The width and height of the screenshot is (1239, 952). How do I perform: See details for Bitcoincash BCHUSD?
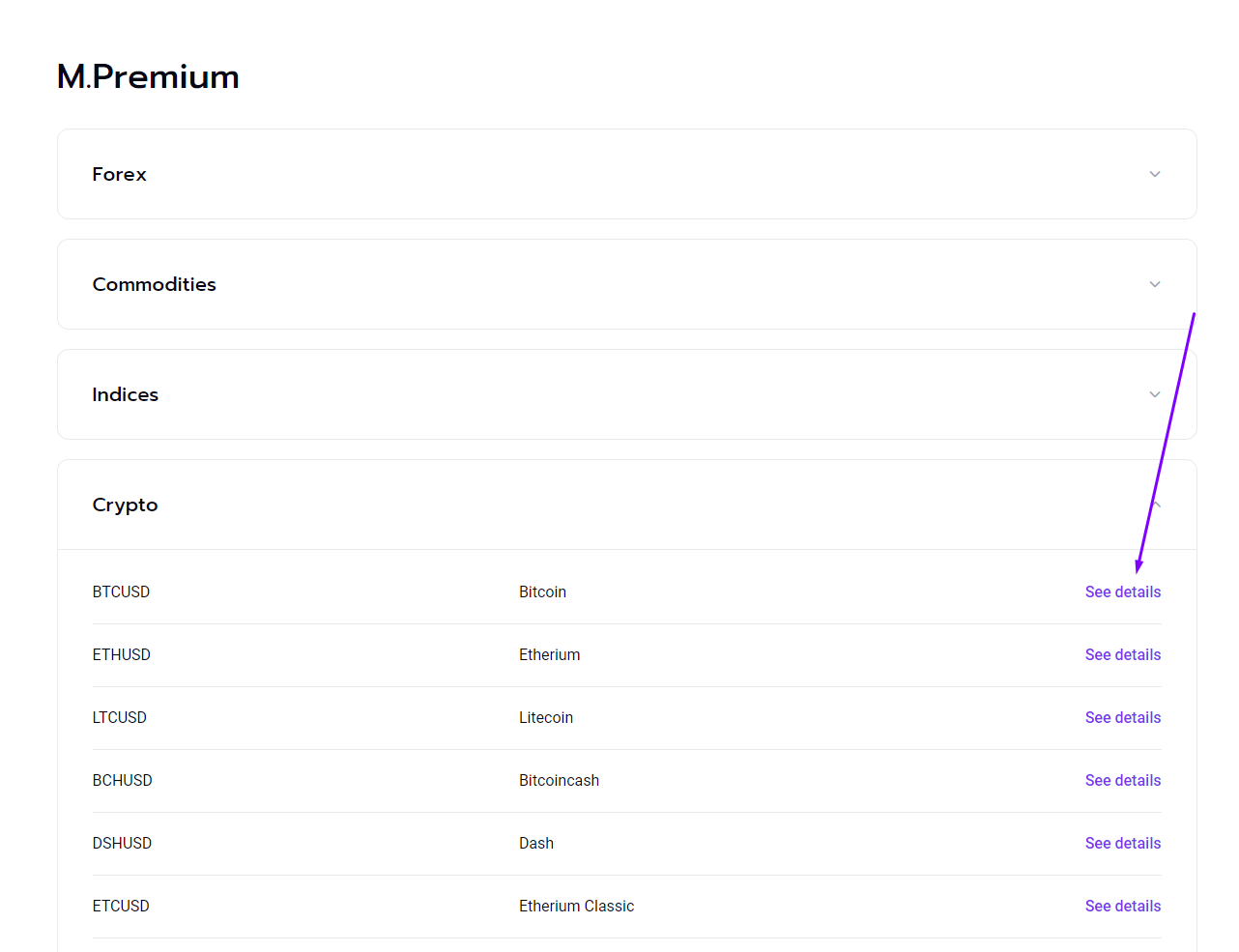pos(1123,780)
